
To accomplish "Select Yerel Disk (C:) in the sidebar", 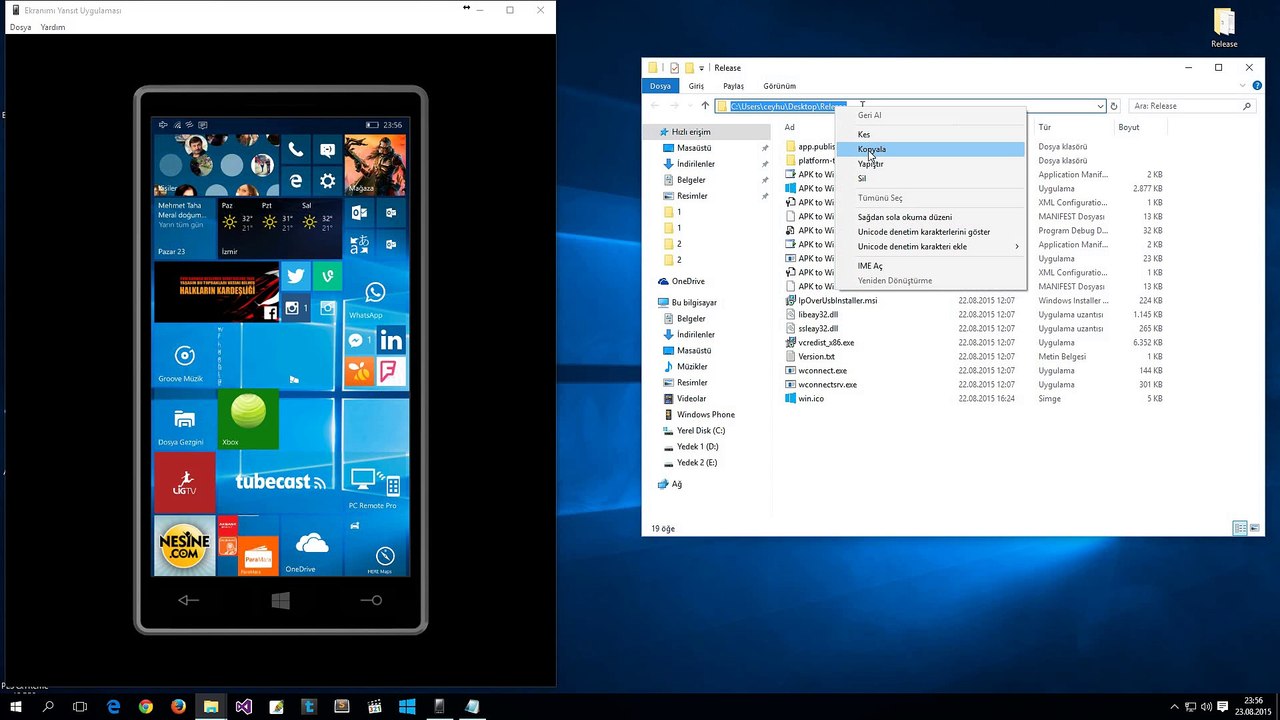I will [x=700, y=431].
